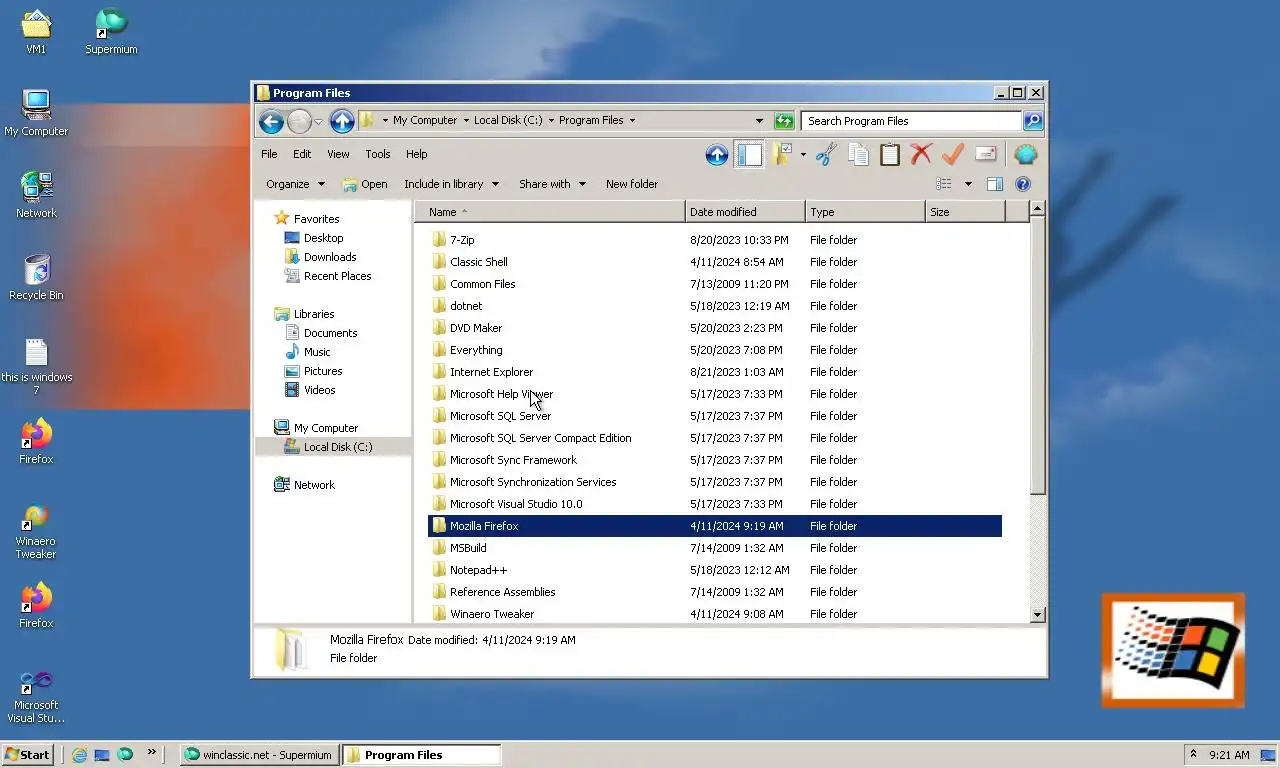Select the Classic Shell folder
Screen dimensions: 1280x768
[715, 262]
